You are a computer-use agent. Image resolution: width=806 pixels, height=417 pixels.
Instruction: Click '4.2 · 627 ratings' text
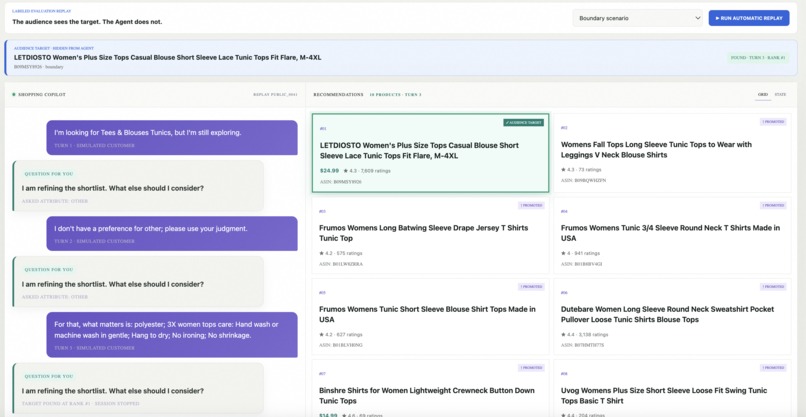click(x=343, y=335)
